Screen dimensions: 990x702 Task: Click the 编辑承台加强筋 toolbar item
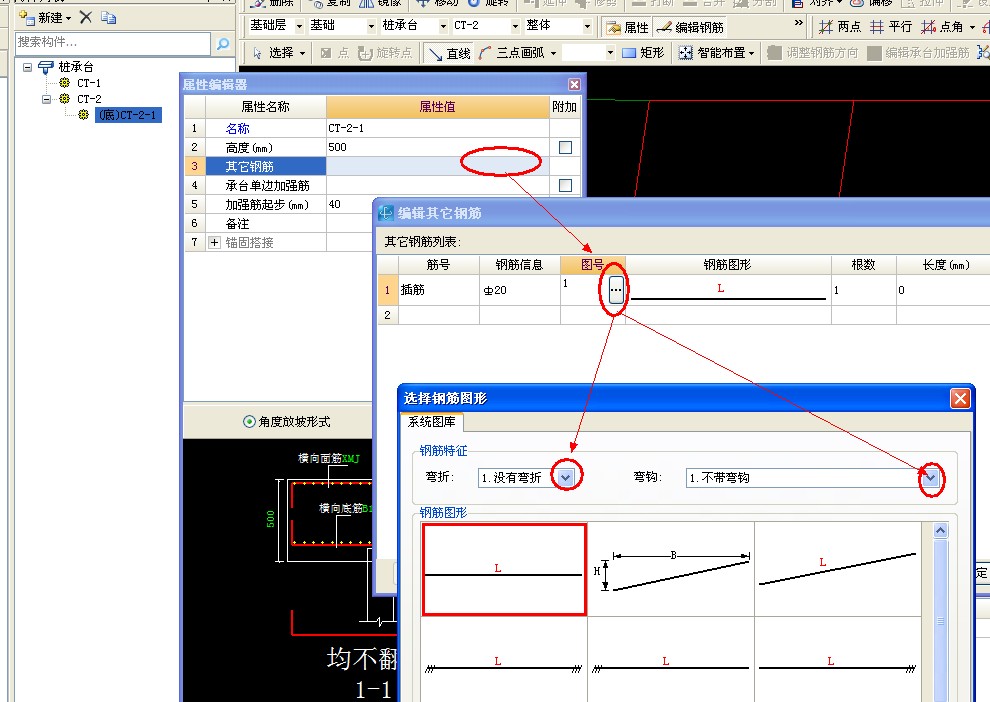[919, 53]
